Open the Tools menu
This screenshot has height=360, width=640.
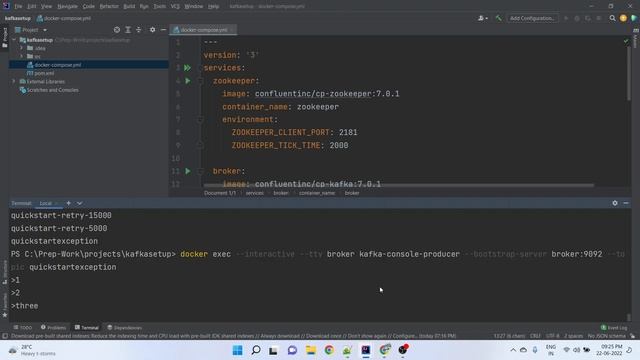click(x=160, y=6)
